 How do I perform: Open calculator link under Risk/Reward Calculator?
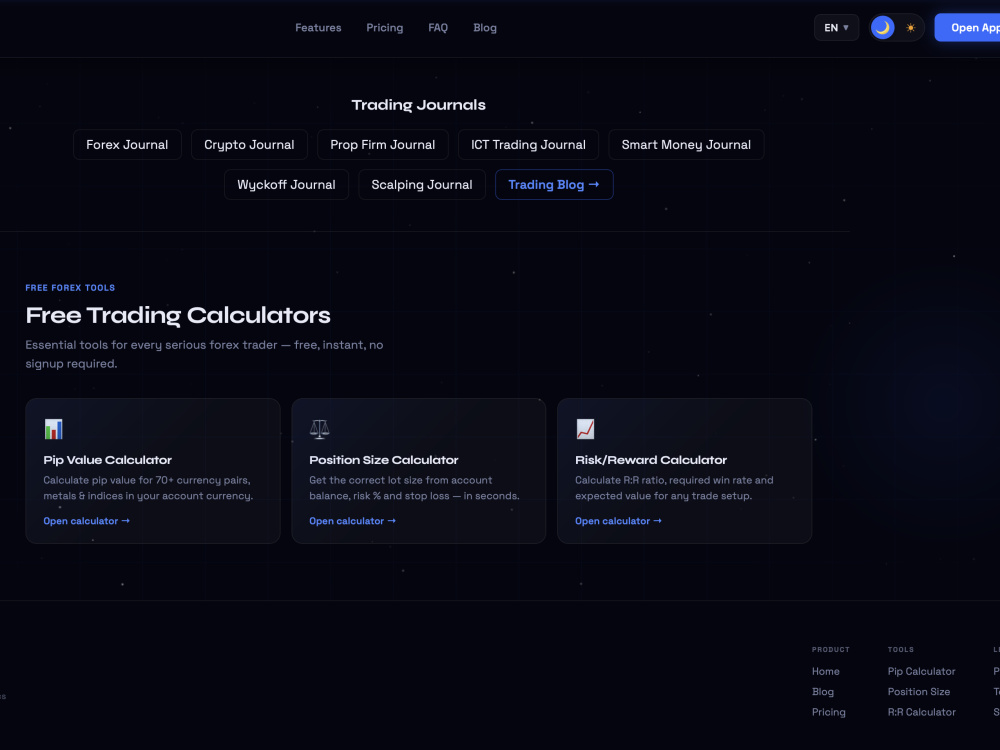(619, 521)
